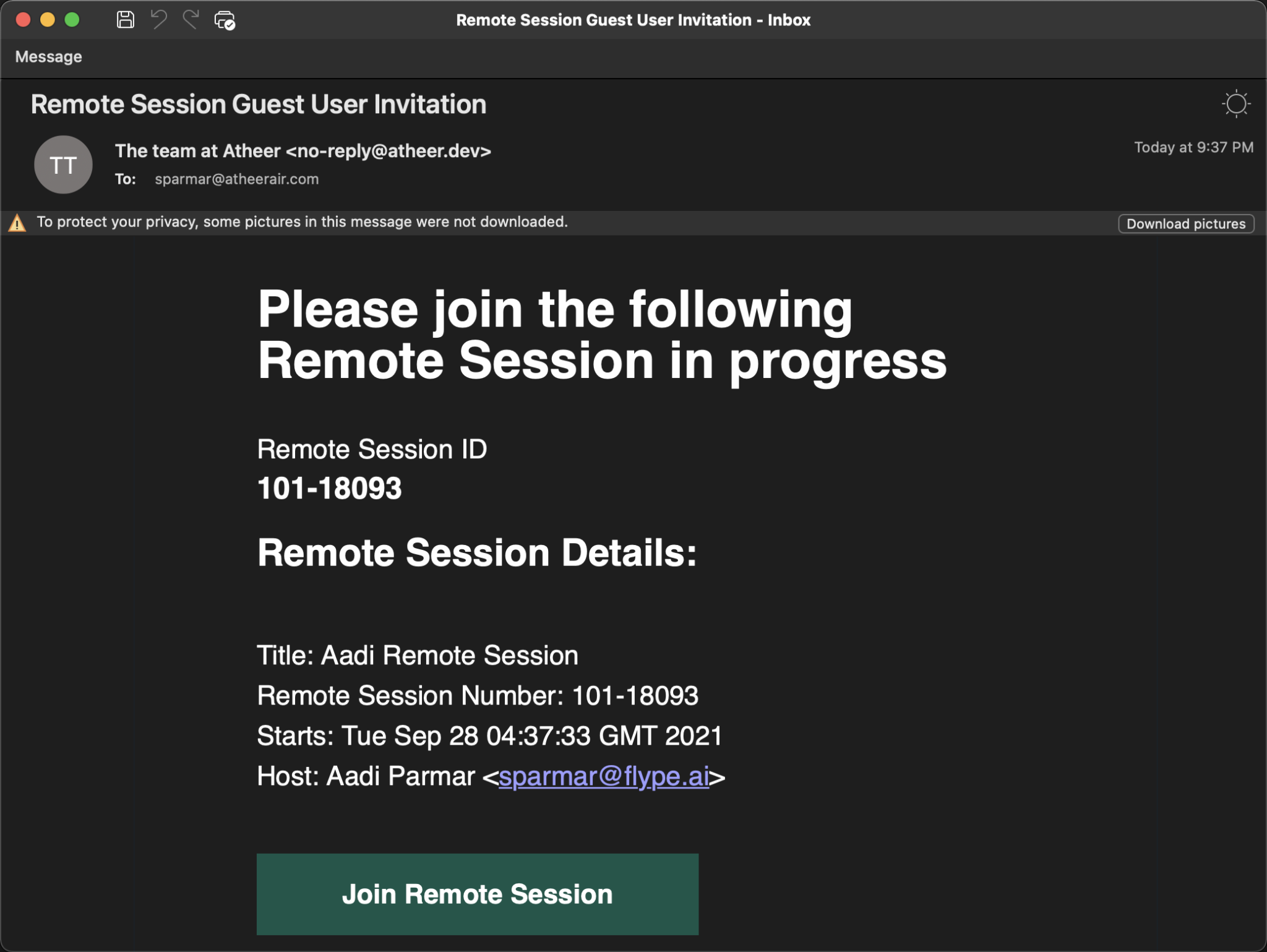Click the Save icon in the title bar

pyautogui.click(x=126, y=20)
